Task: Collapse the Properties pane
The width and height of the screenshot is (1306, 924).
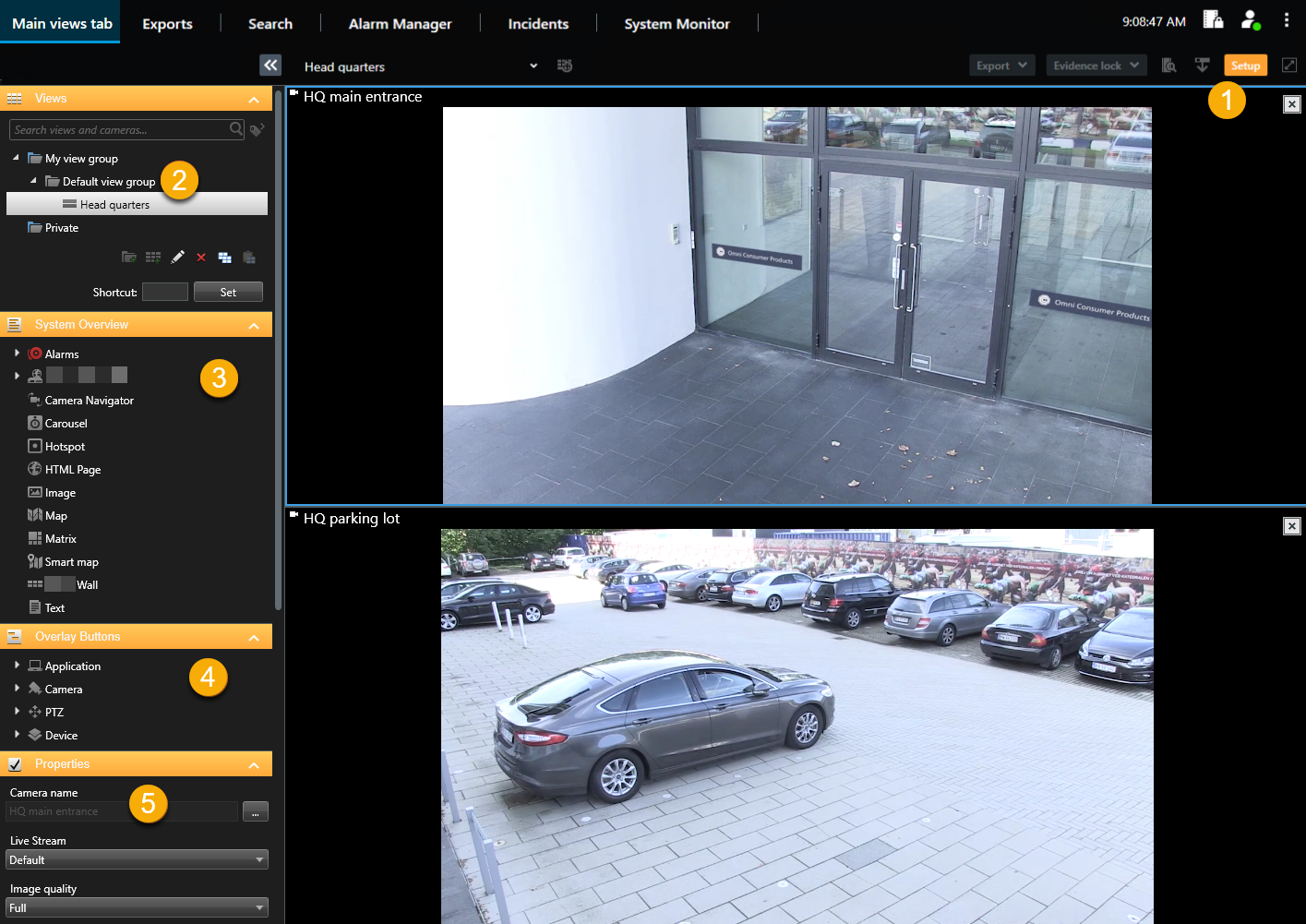Action: point(254,765)
